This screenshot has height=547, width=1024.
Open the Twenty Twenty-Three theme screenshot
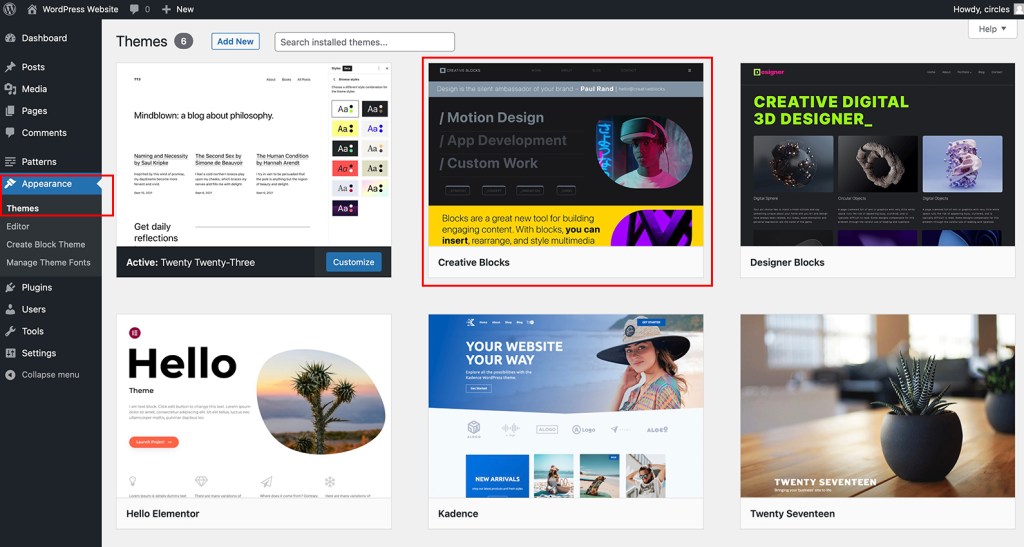(x=254, y=155)
